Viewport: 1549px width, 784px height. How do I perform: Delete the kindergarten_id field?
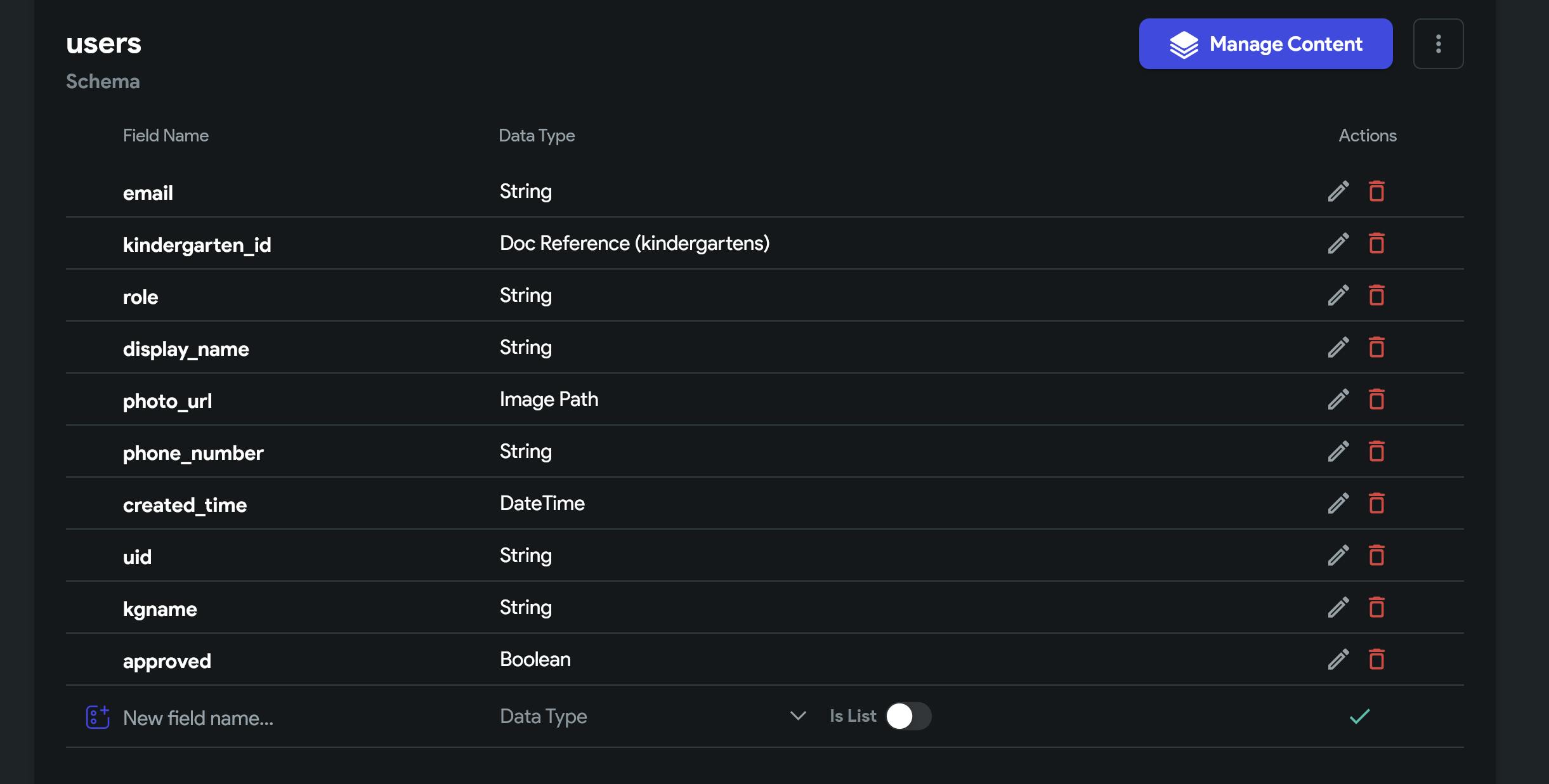click(1376, 244)
